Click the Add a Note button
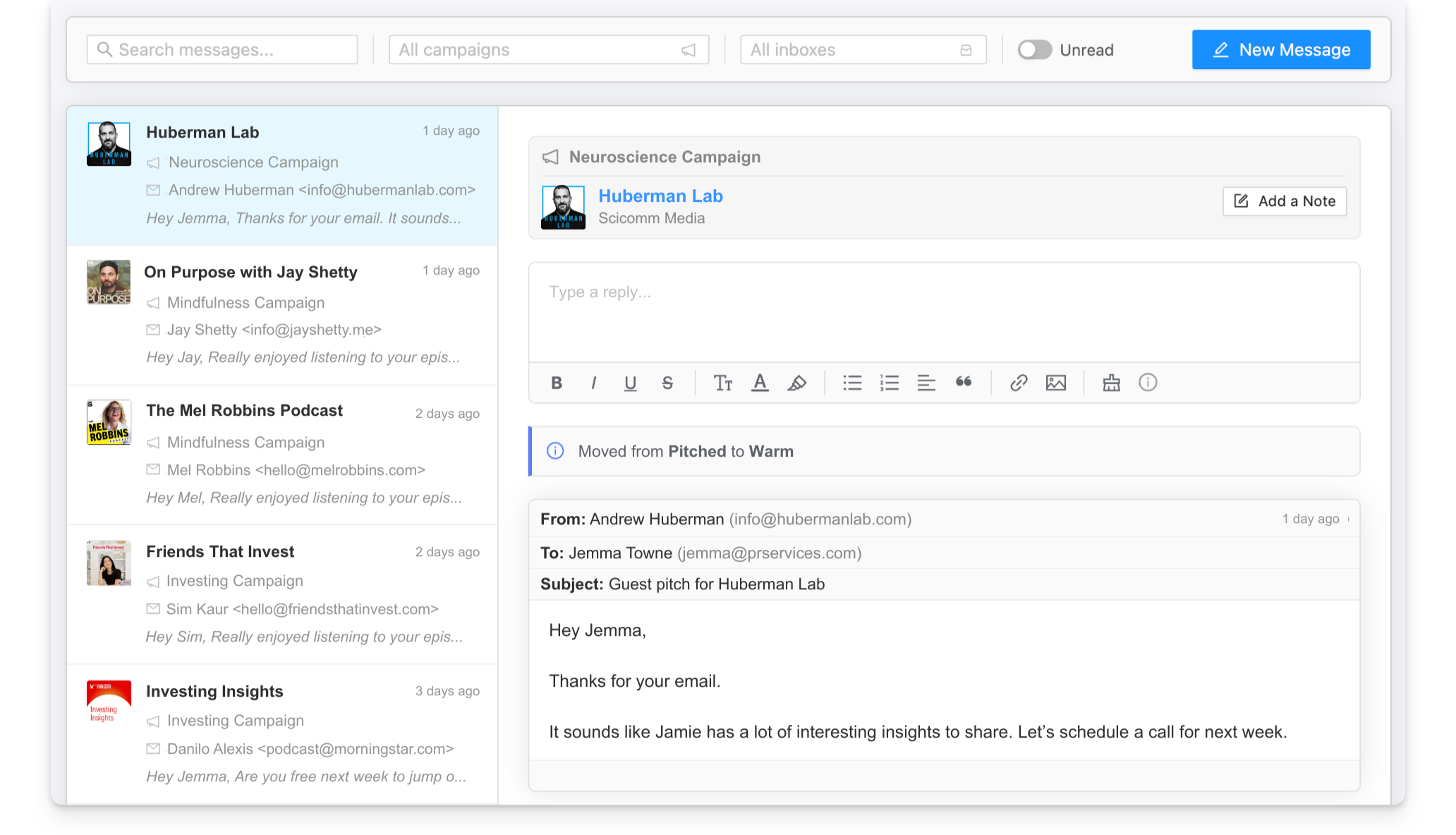 1285,201
